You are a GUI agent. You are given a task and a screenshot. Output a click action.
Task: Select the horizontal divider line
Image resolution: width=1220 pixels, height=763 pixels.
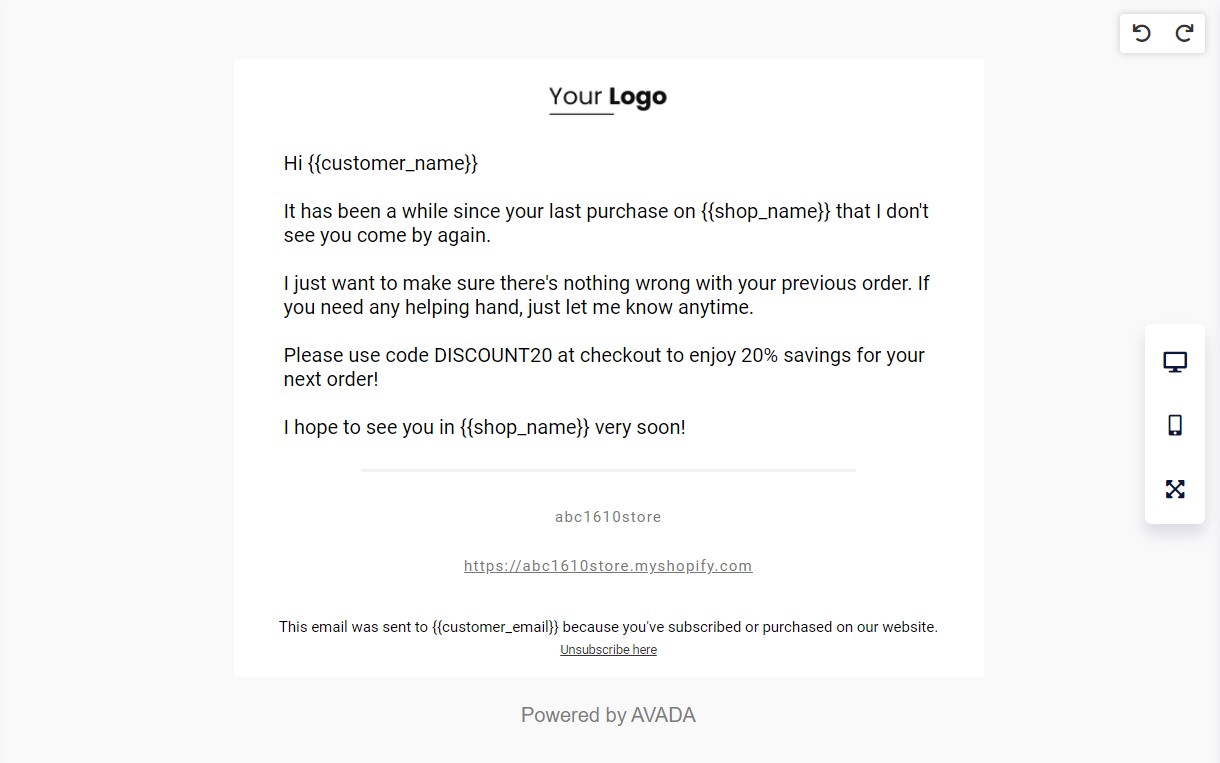point(608,470)
